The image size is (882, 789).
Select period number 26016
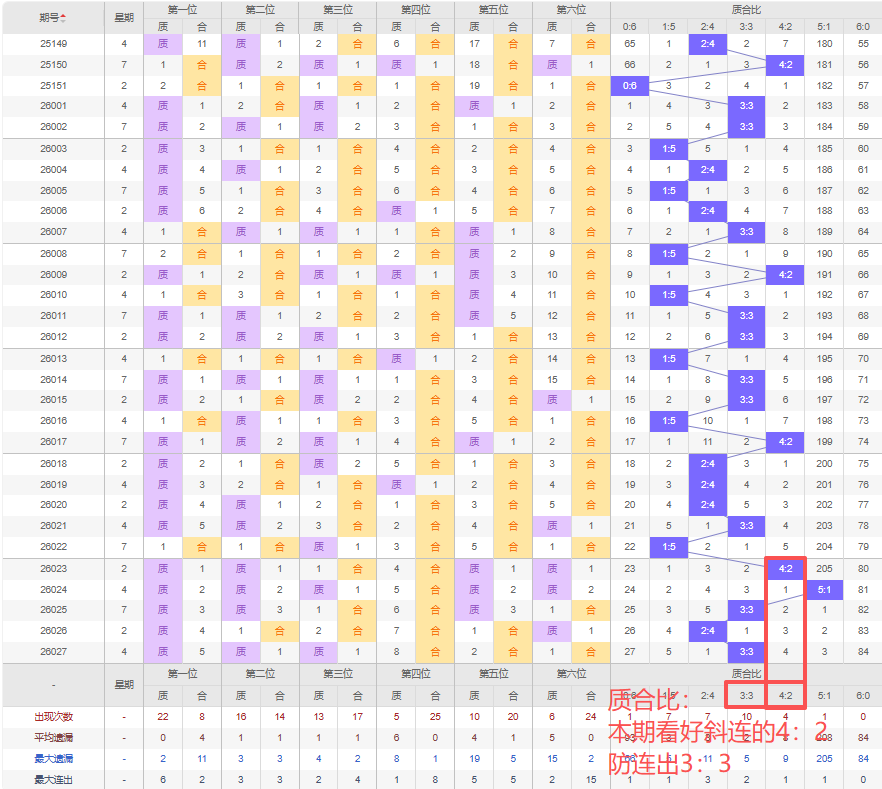pyautogui.click(x=53, y=421)
